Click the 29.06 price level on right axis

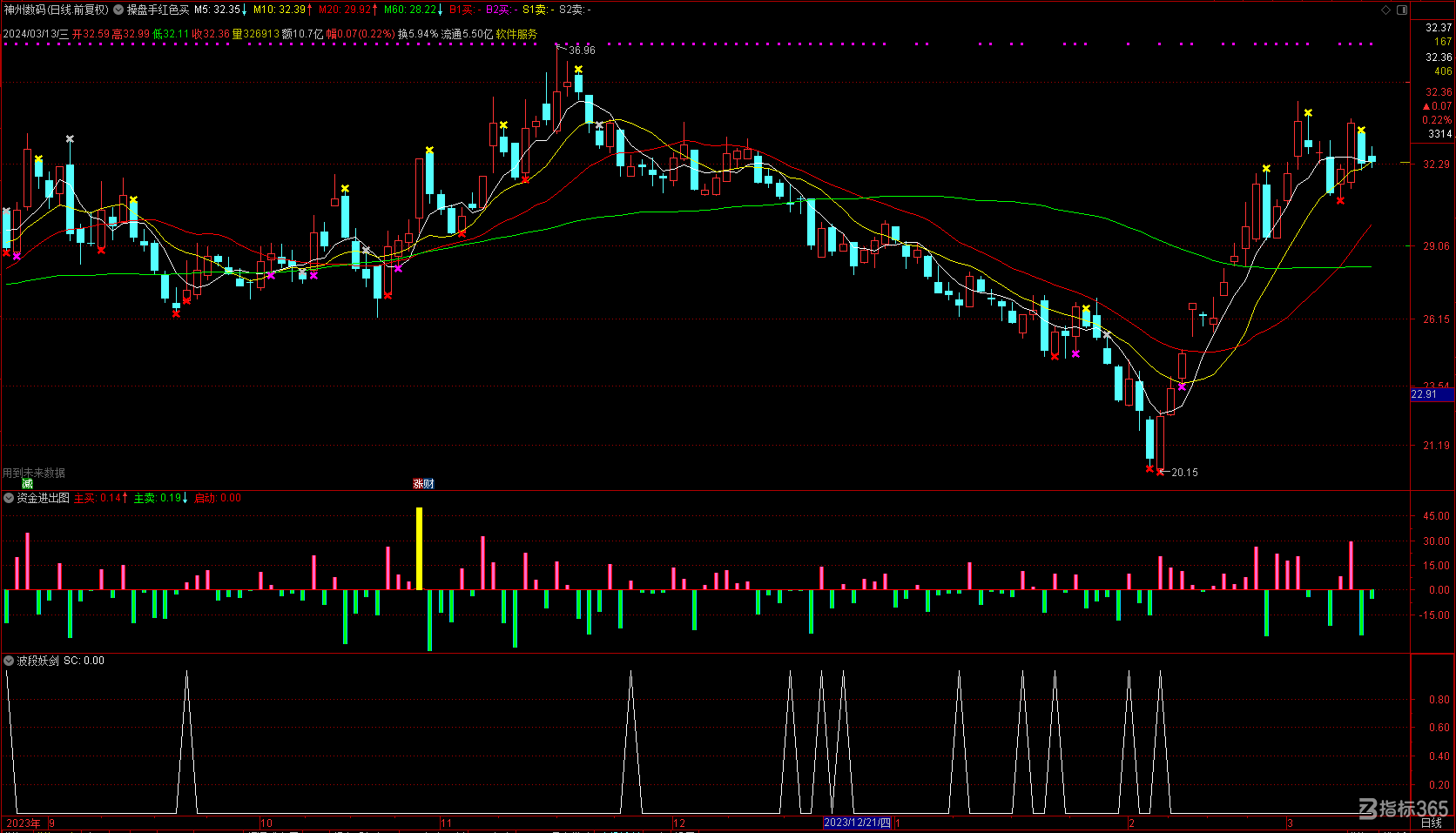[1437, 246]
